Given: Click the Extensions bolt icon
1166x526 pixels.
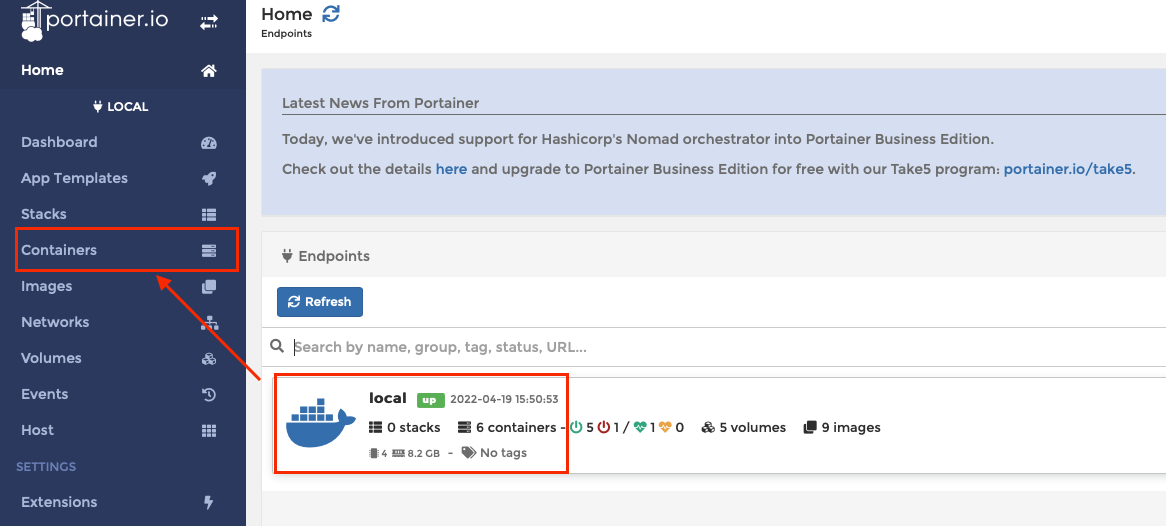Looking at the screenshot, I should click(x=209, y=502).
